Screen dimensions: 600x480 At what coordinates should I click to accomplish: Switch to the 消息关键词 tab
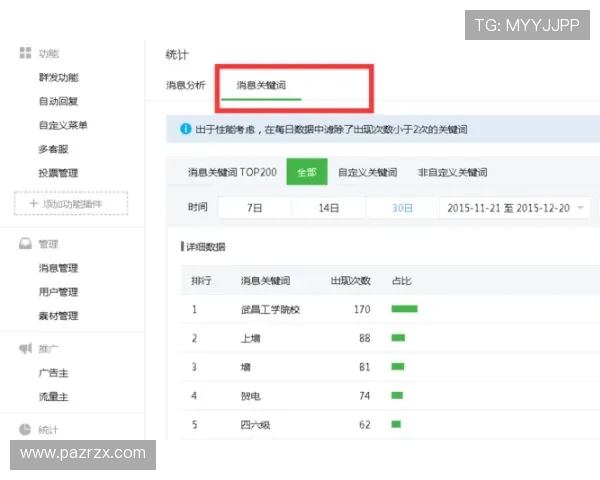click(261, 85)
